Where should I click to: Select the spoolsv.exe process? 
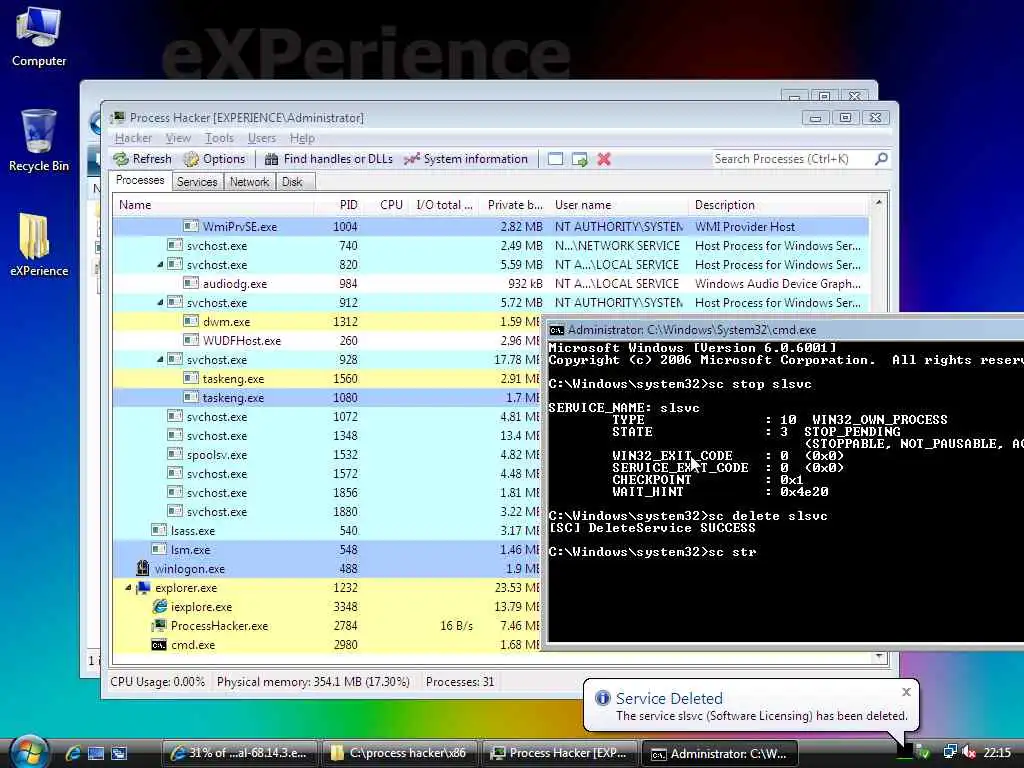(x=327, y=455)
